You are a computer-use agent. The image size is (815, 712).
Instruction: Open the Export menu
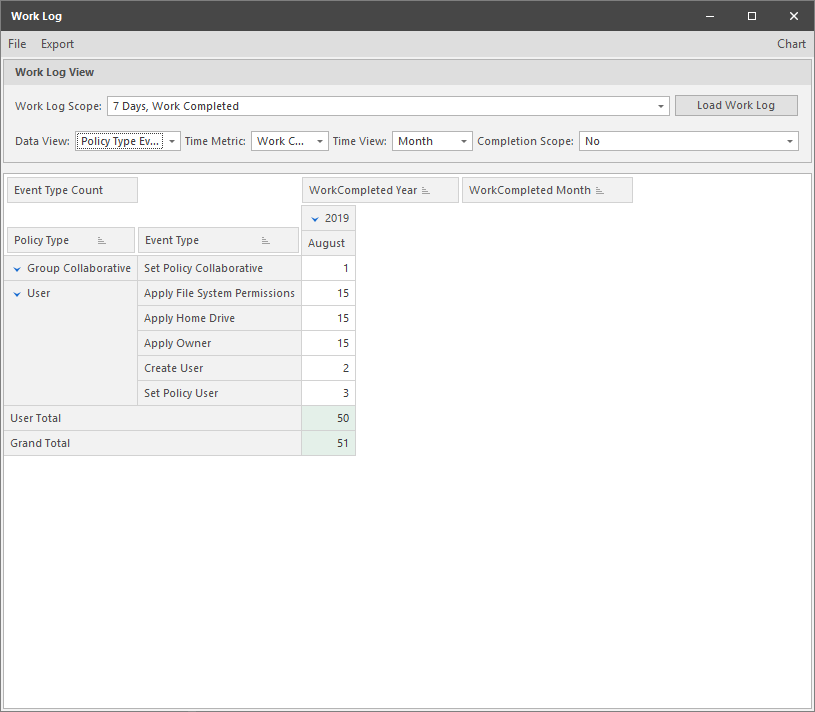(57, 44)
